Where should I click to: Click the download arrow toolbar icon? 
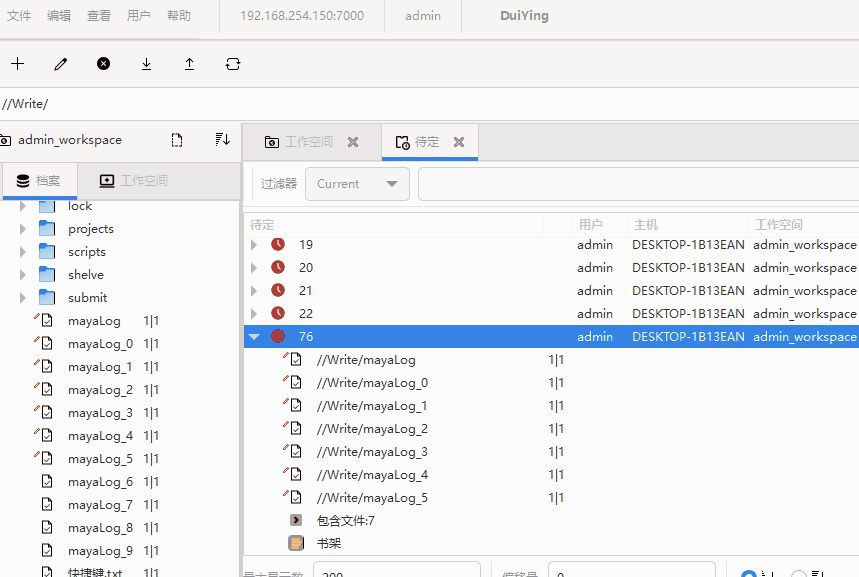click(146, 64)
